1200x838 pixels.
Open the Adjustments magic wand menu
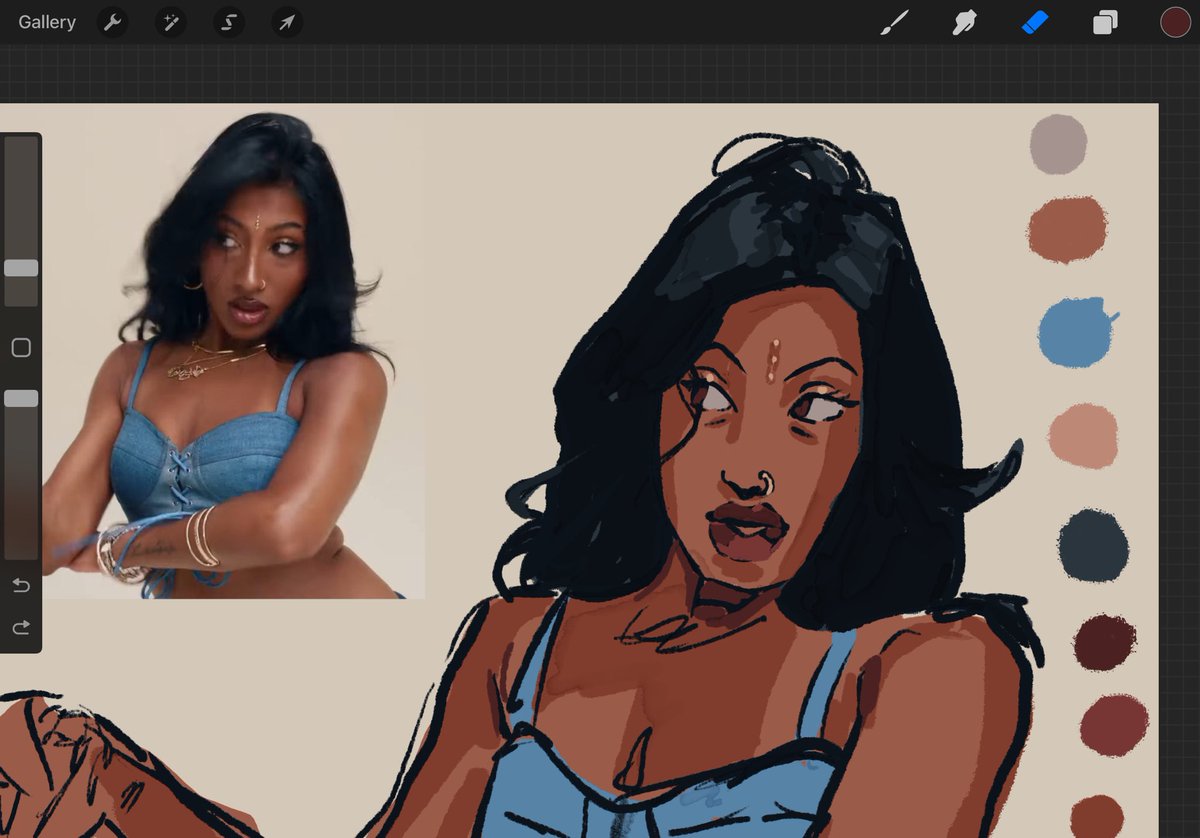click(170, 22)
